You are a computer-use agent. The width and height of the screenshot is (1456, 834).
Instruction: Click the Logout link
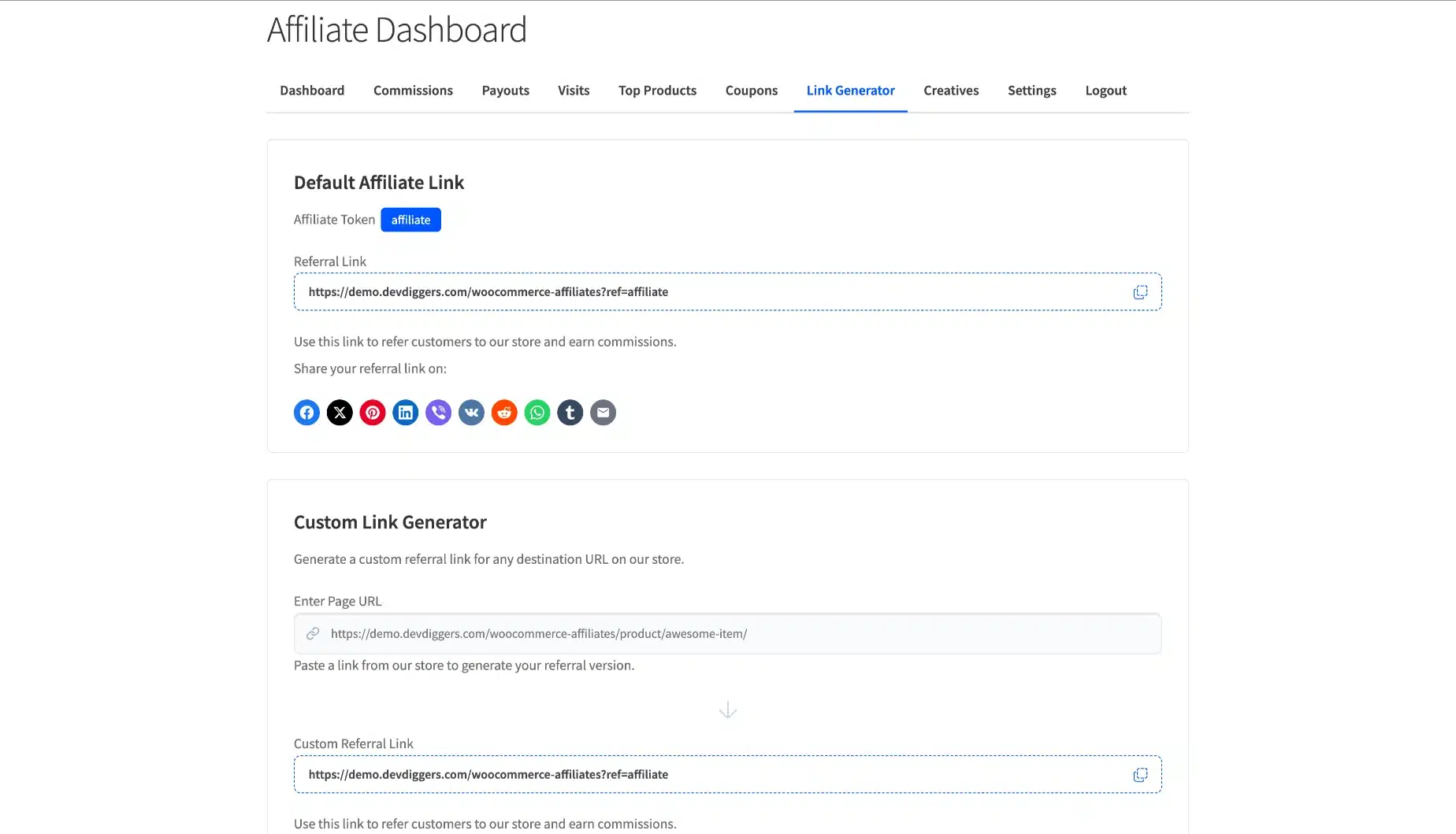click(1105, 91)
